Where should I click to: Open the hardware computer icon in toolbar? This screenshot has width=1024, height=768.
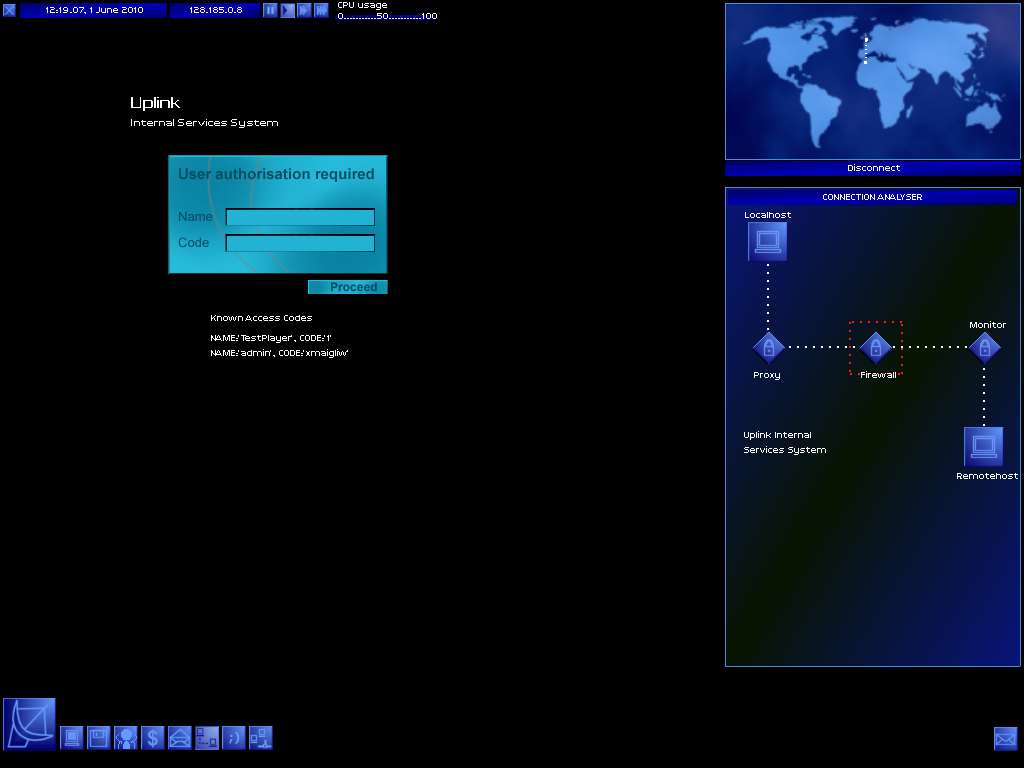(x=72, y=738)
